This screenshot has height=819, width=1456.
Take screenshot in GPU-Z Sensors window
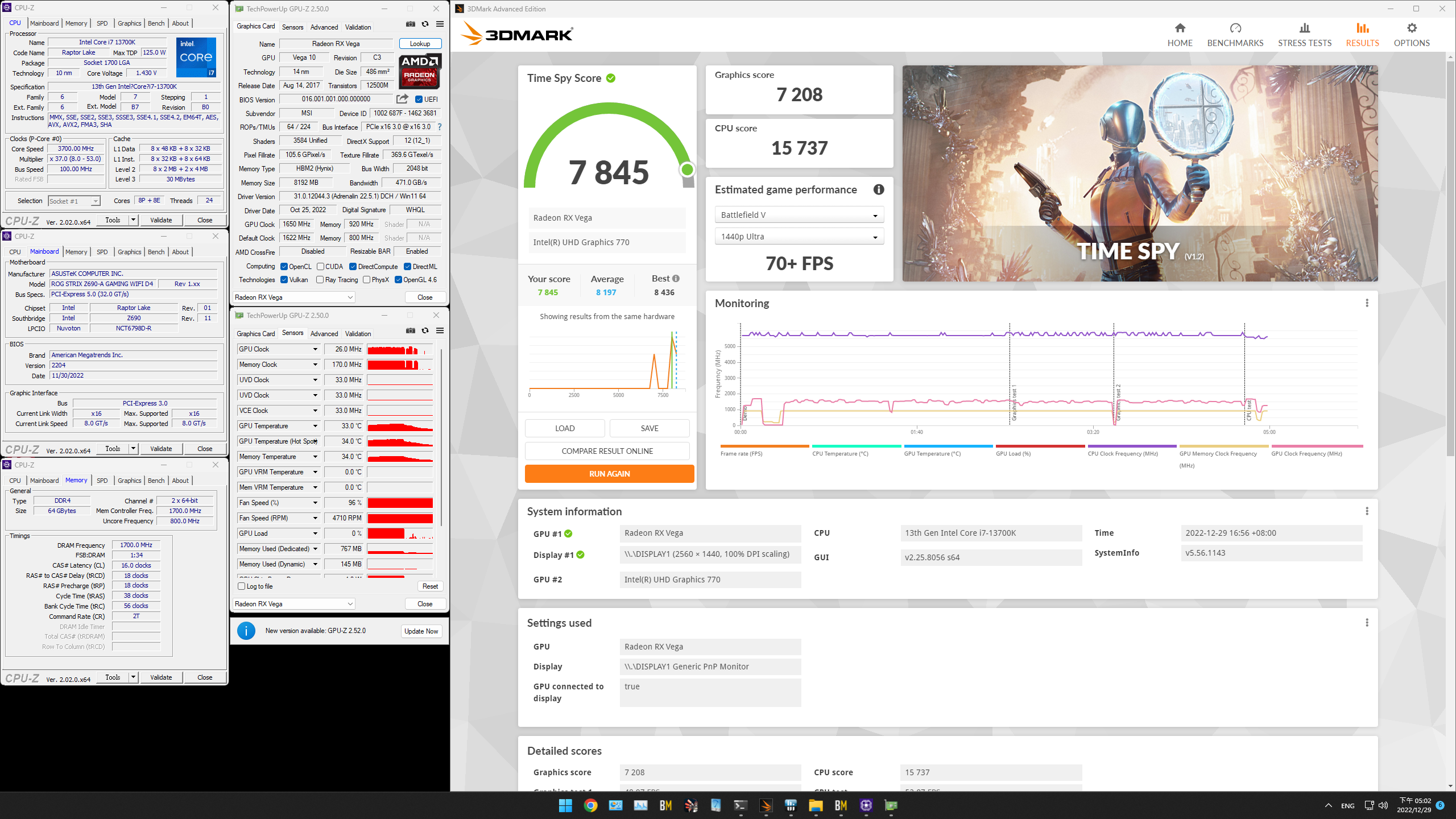(x=411, y=330)
